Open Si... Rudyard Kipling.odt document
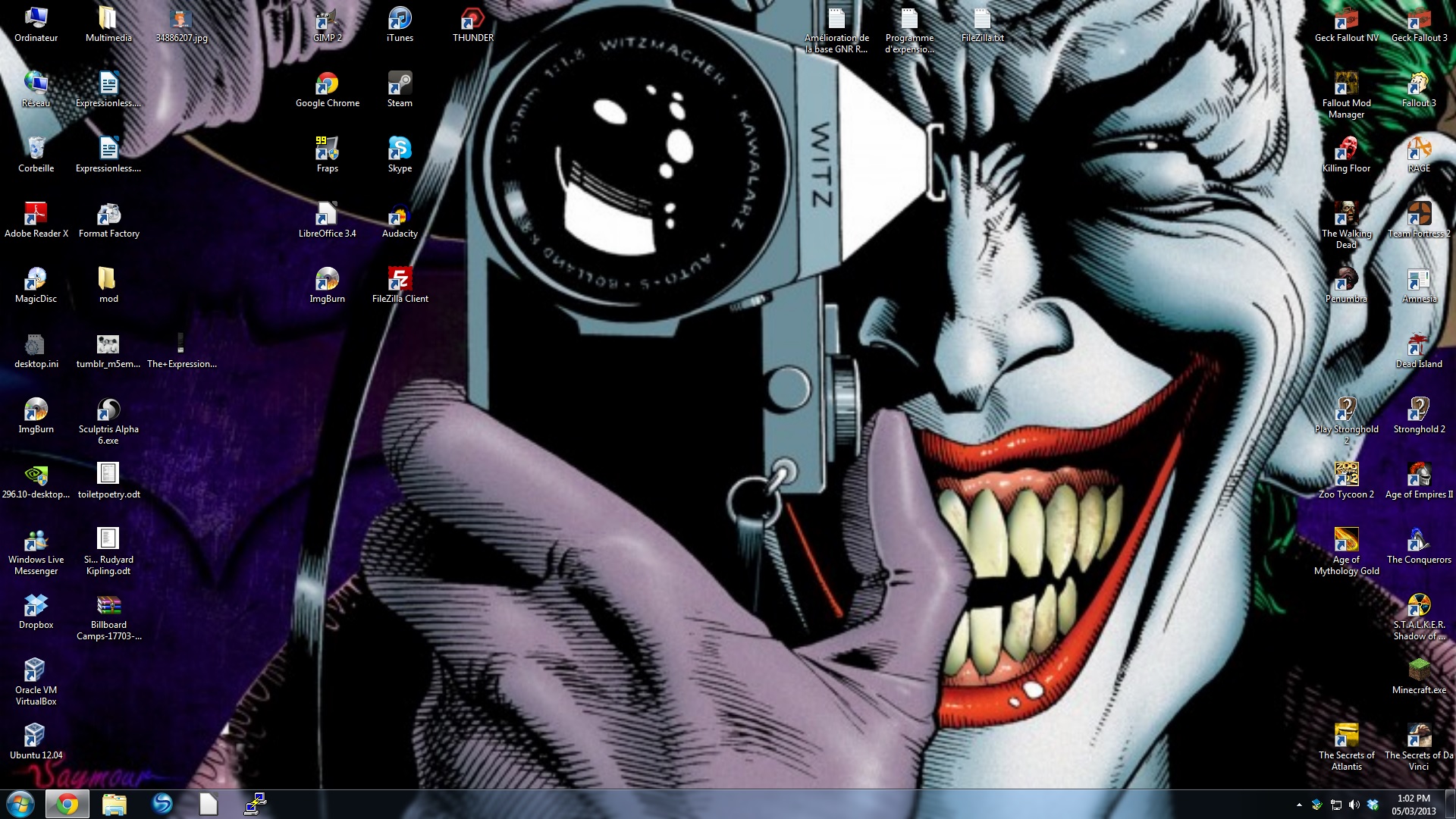Image resolution: width=1456 pixels, height=819 pixels. pos(108,551)
